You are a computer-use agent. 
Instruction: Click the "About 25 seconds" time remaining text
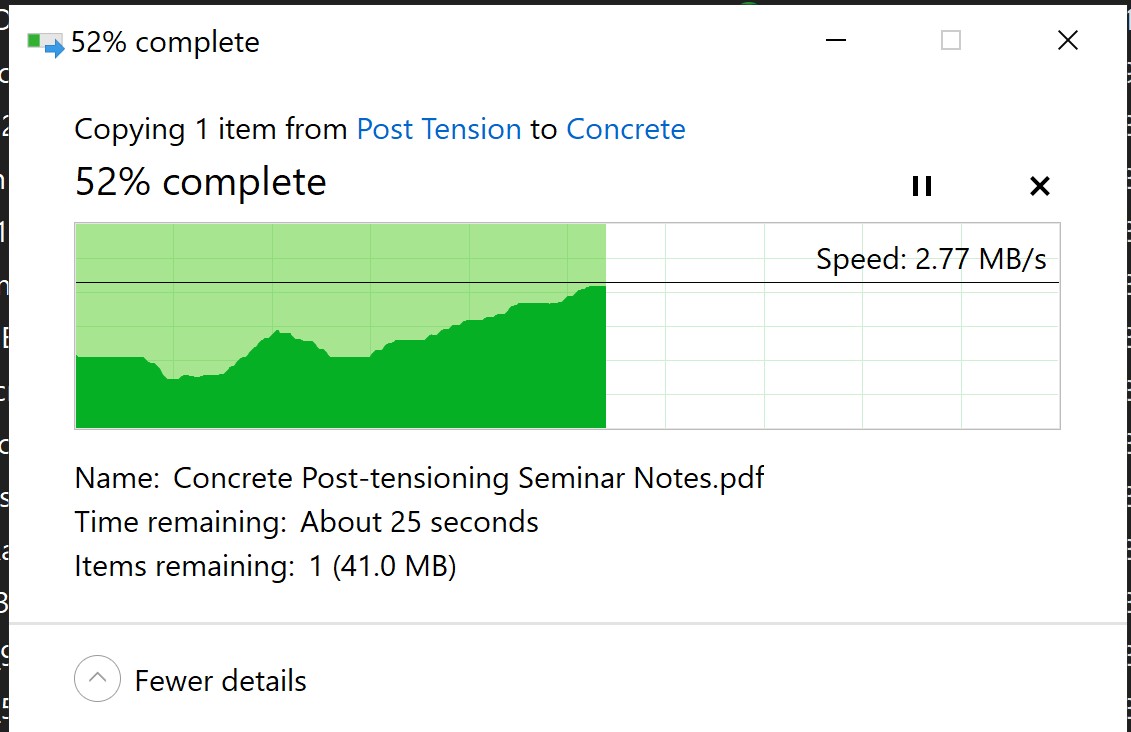[419, 522]
